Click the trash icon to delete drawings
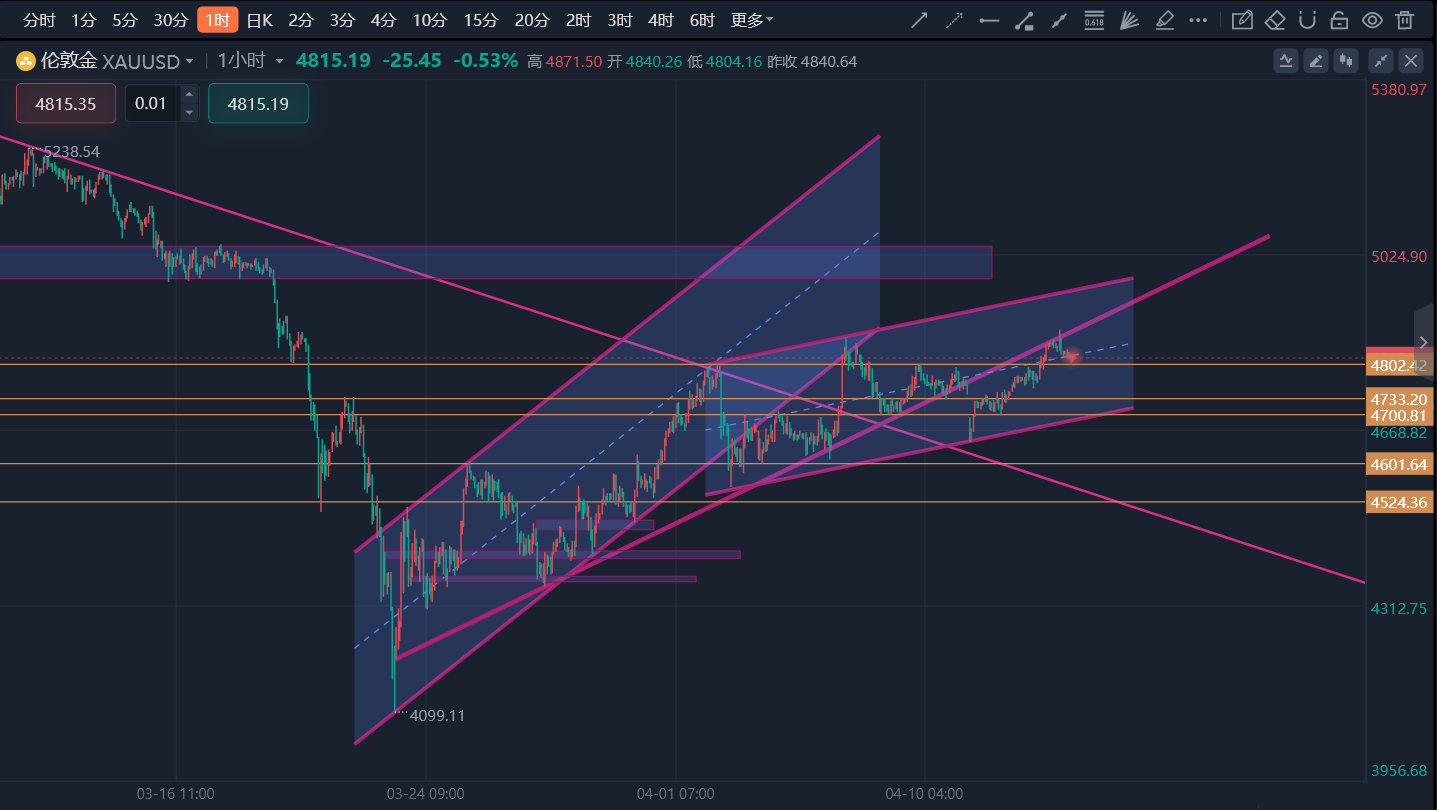The image size is (1437, 810). [x=1405, y=20]
